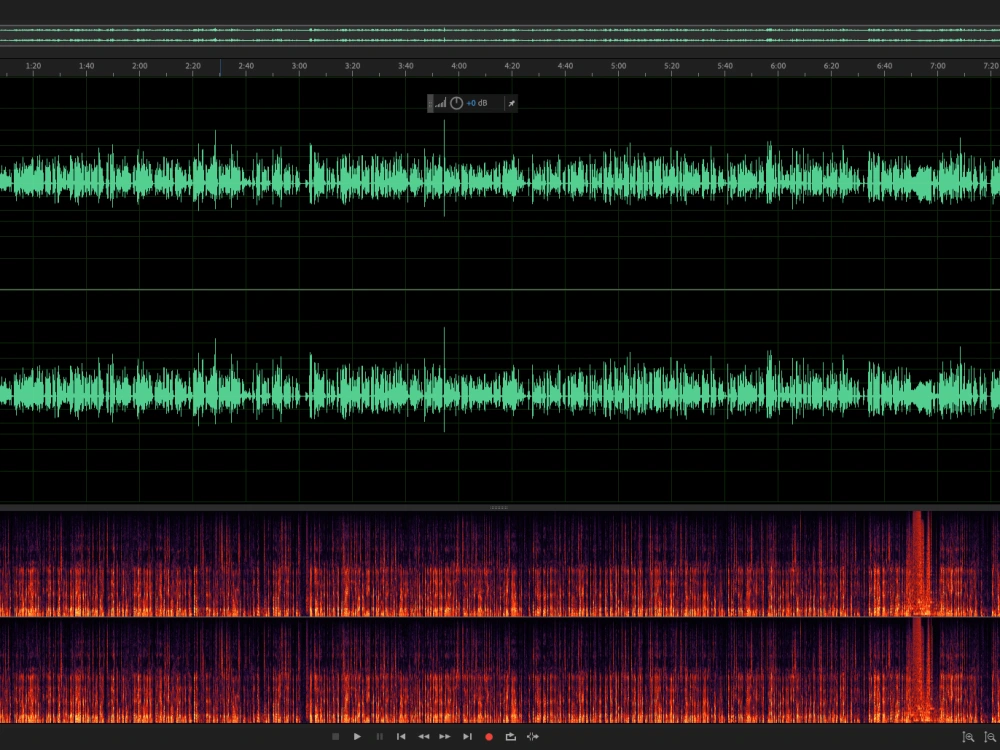Image resolution: width=1000 pixels, height=750 pixels.
Task: Click the Zoom In at In Point icon
Action: [968, 737]
